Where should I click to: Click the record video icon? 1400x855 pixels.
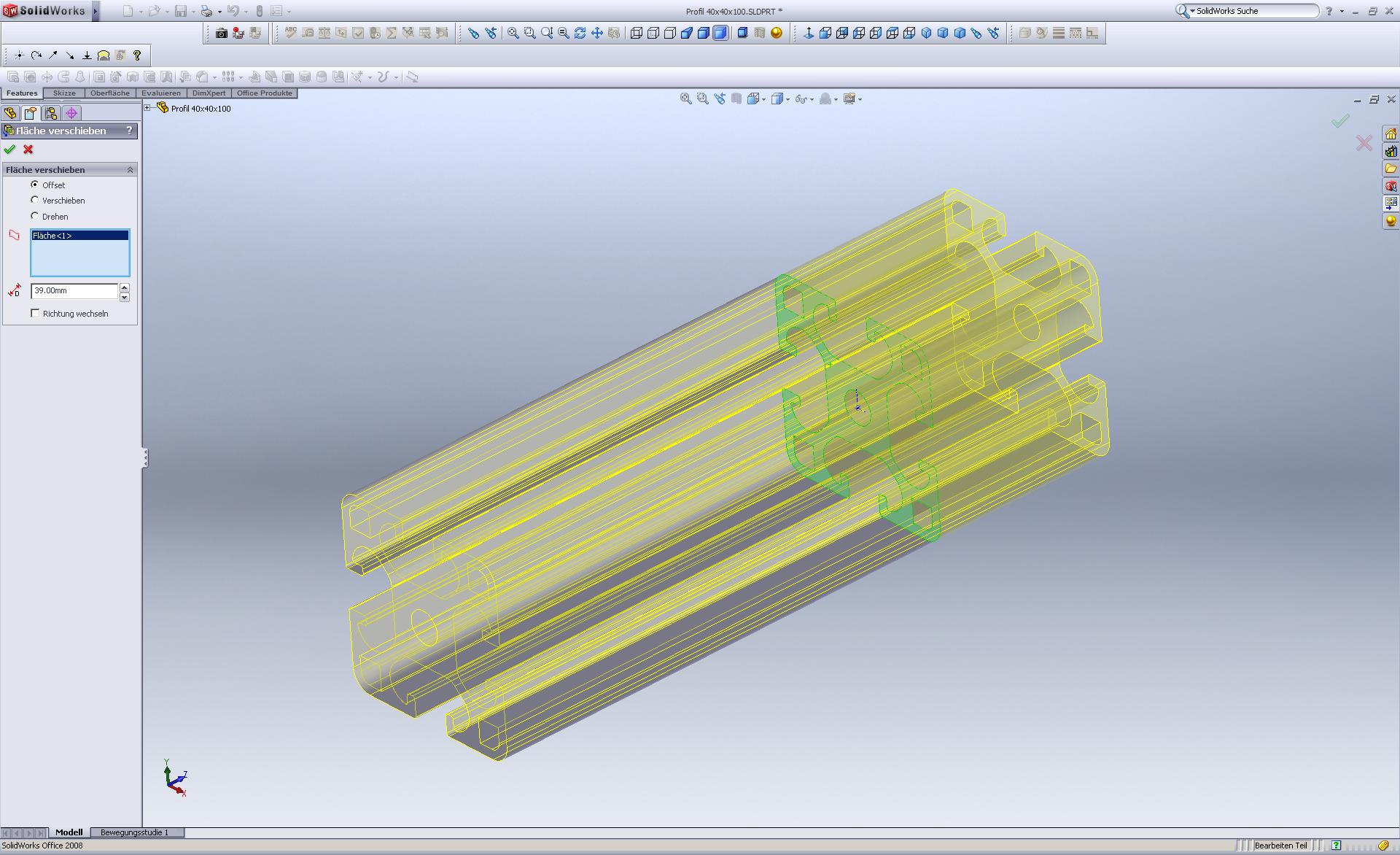click(238, 33)
